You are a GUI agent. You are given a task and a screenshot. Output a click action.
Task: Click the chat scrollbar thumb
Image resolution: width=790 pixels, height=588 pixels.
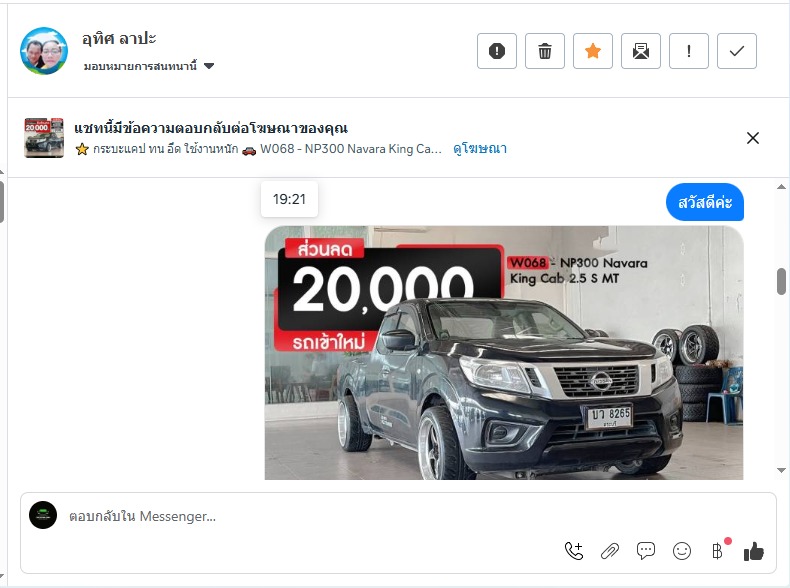coord(781,281)
